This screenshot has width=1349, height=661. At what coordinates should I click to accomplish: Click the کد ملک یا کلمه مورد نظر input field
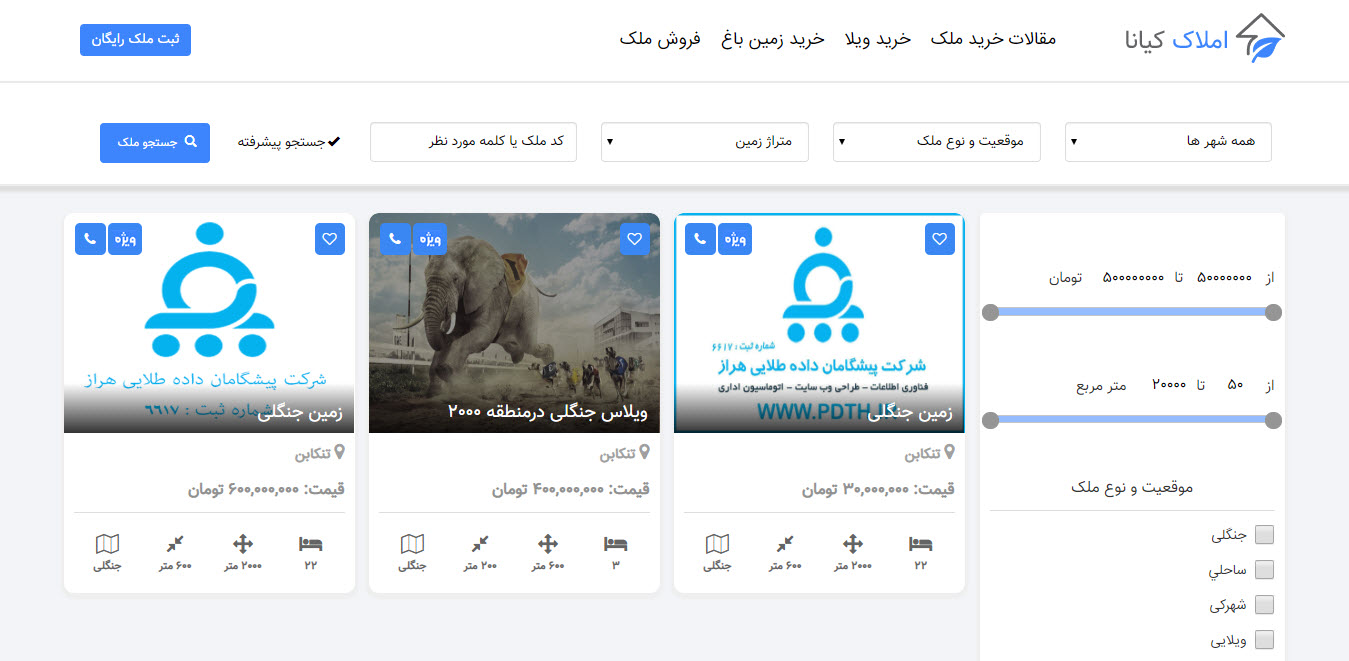(473, 142)
